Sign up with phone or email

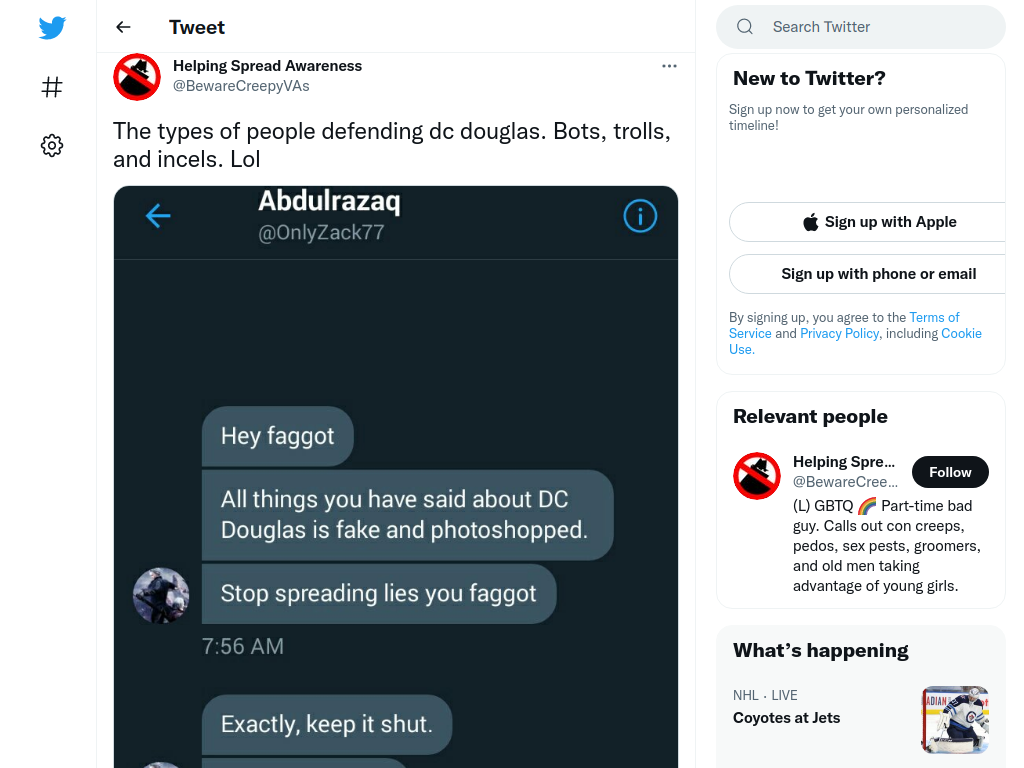[879, 274]
